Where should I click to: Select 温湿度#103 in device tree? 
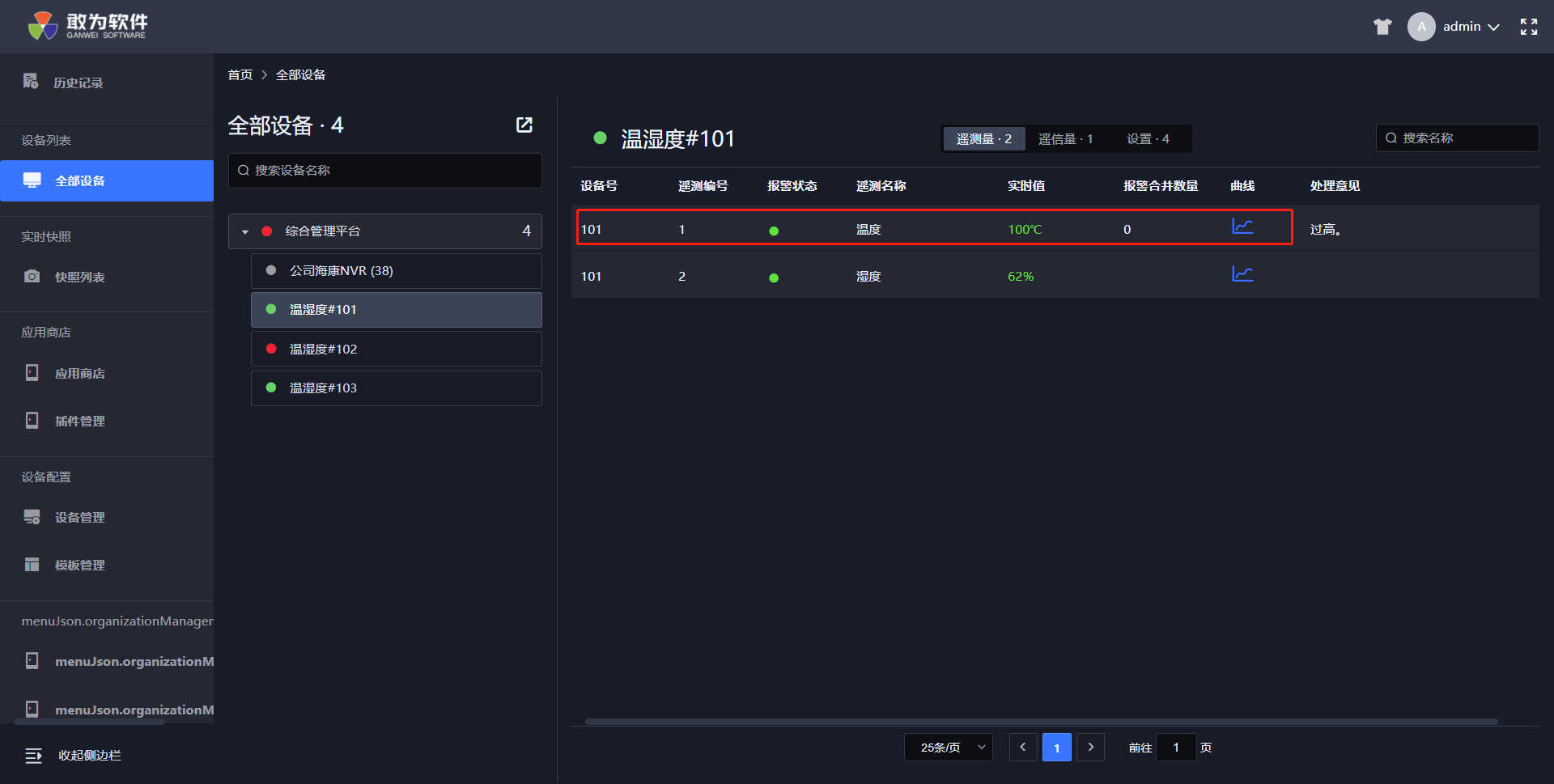click(x=397, y=388)
